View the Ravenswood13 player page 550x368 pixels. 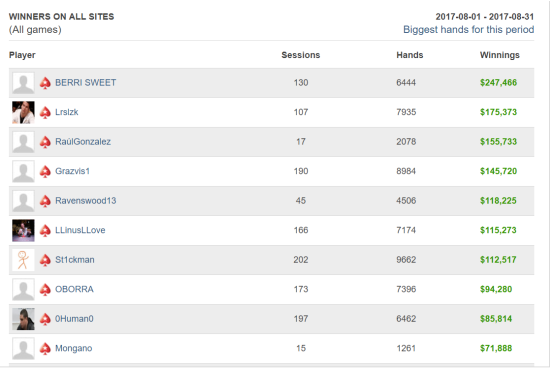(86, 201)
